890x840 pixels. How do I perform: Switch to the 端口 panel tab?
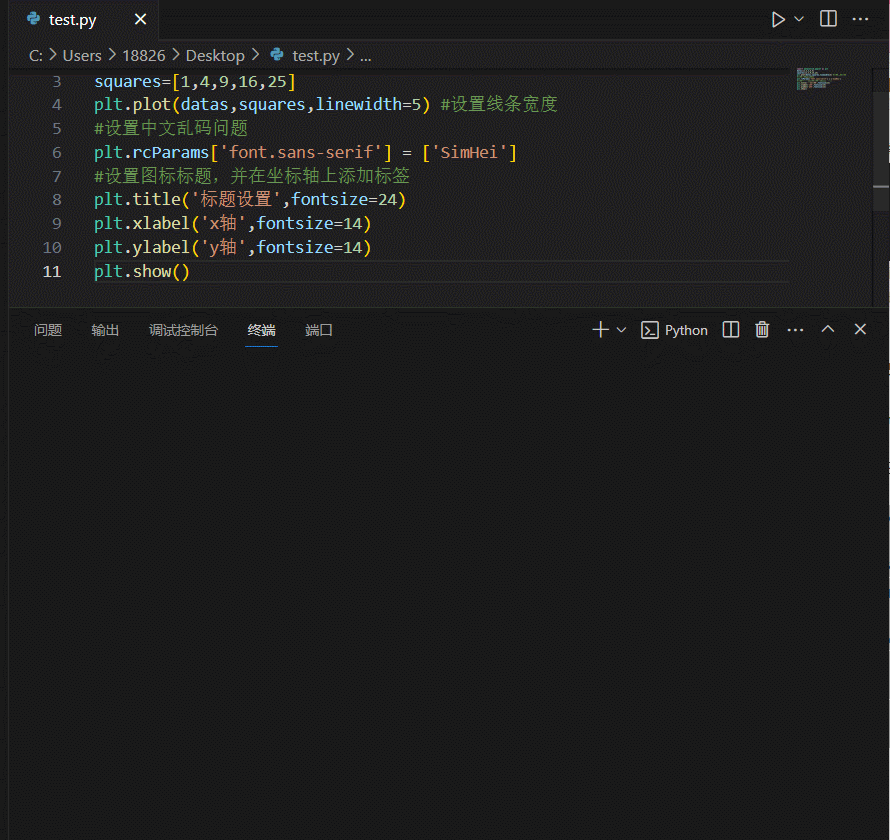tap(318, 330)
